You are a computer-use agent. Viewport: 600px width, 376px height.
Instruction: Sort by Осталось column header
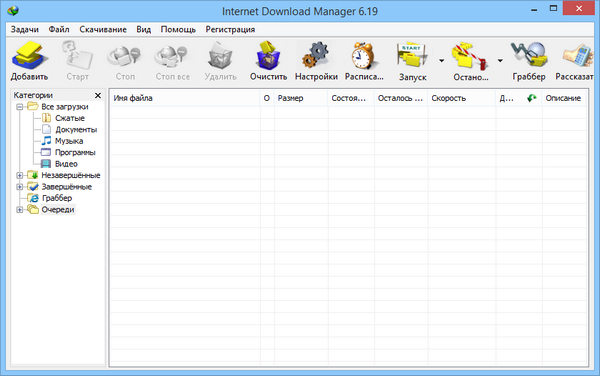pyautogui.click(x=401, y=98)
